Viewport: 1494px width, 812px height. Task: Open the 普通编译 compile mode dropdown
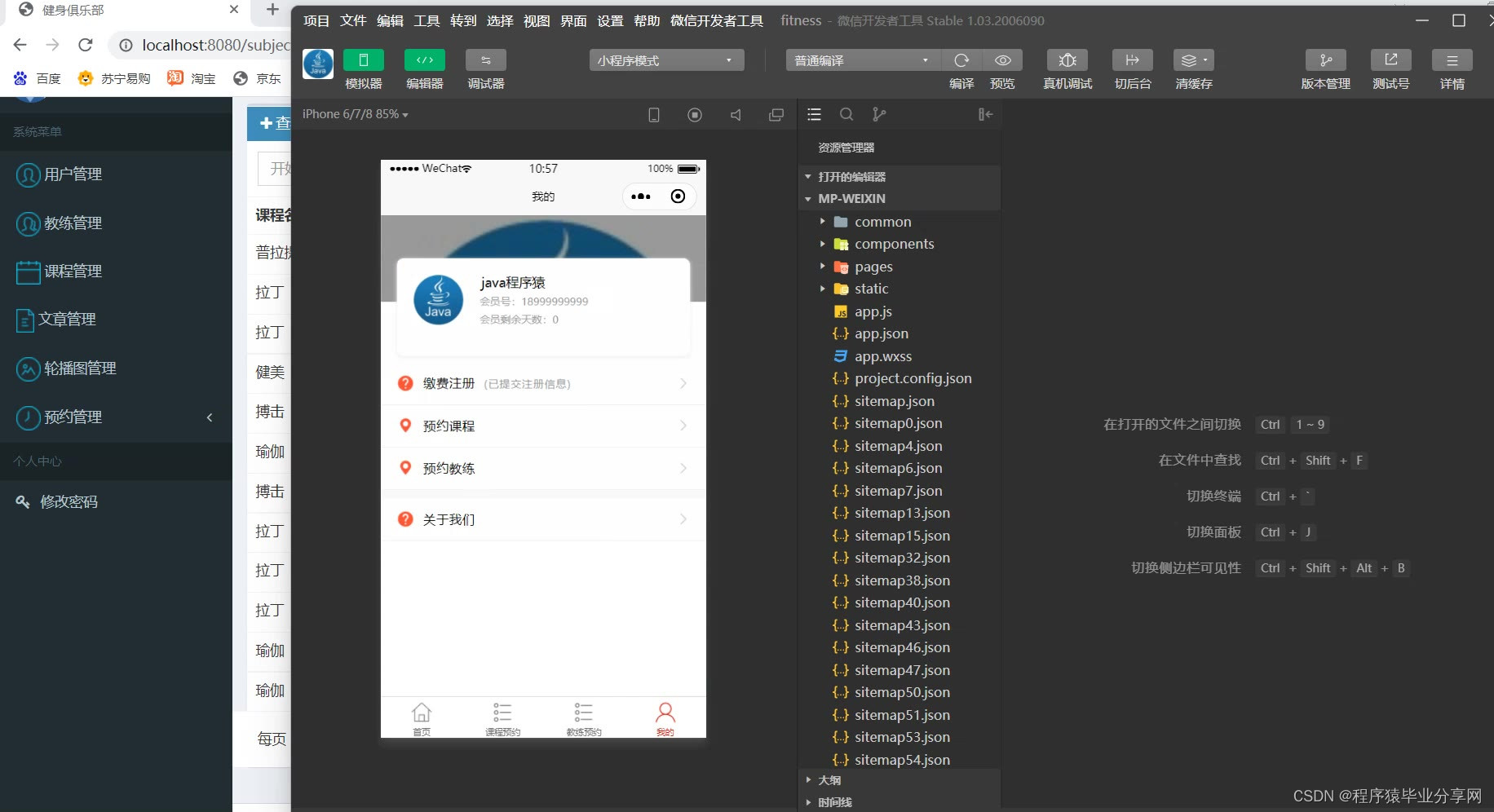tap(863, 60)
